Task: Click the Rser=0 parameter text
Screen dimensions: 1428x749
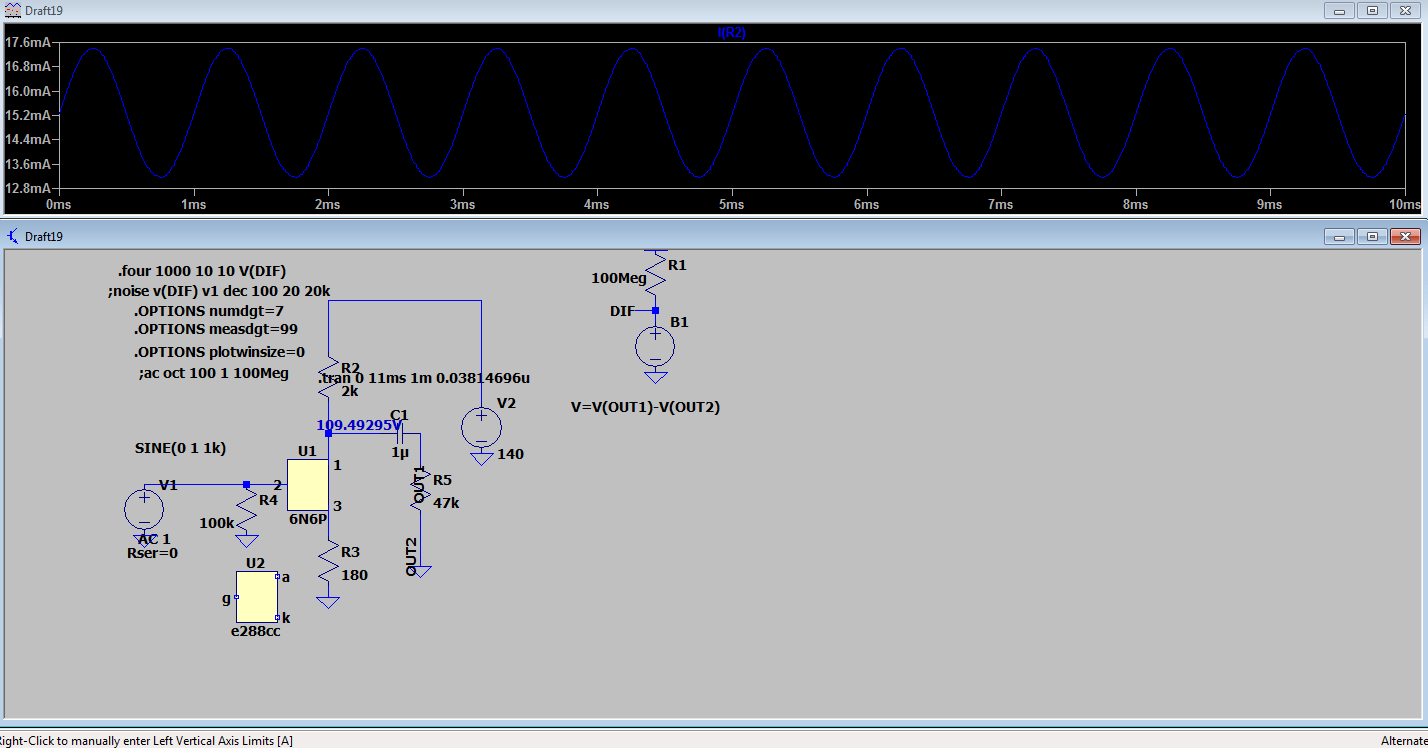Action: tap(152, 553)
